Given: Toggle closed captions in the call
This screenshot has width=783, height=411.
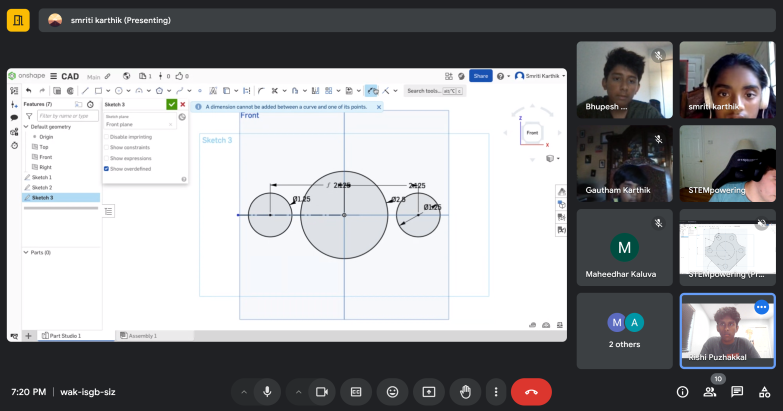Looking at the screenshot, I should (x=356, y=392).
